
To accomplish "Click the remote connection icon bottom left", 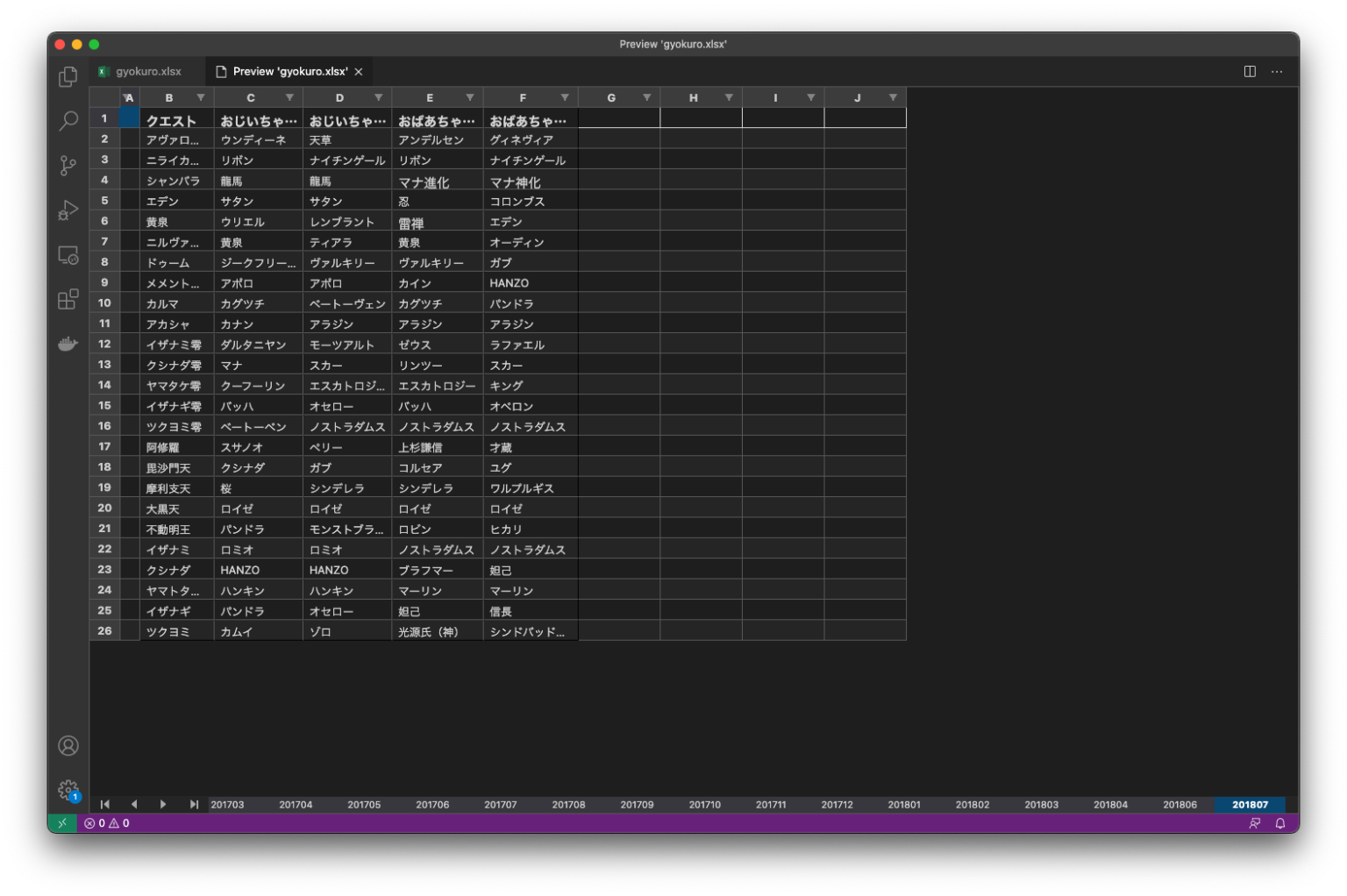I will click(61, 823).
